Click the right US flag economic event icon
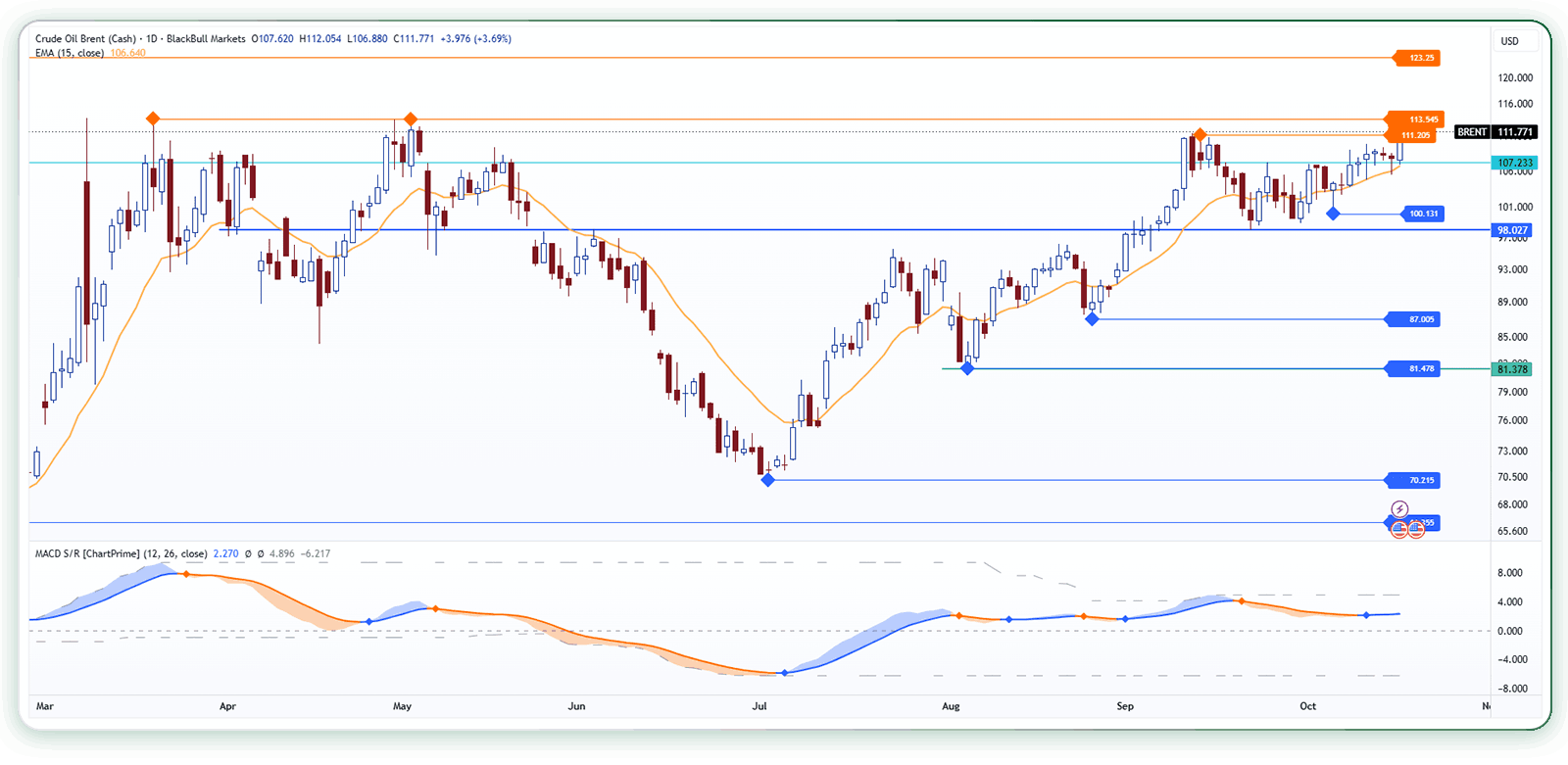The image size is (1568, 765). click(x=1416, y=529)
